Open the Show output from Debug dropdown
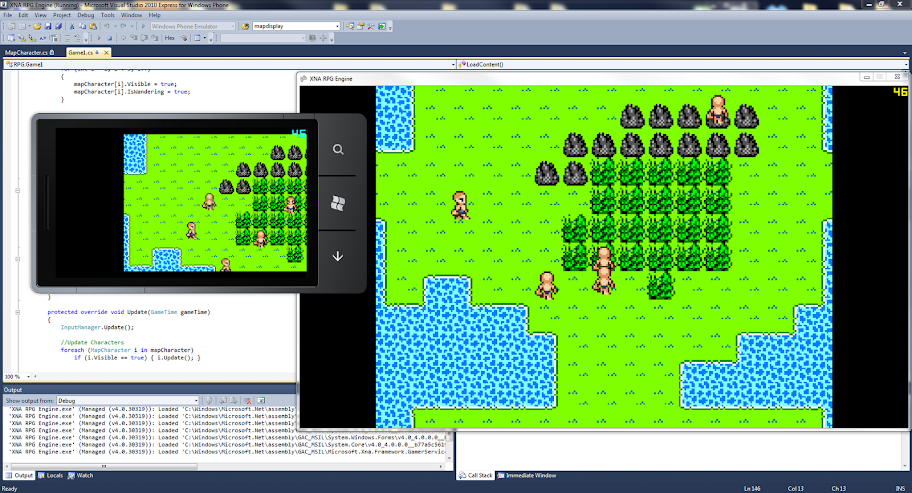 pos(196,401)
